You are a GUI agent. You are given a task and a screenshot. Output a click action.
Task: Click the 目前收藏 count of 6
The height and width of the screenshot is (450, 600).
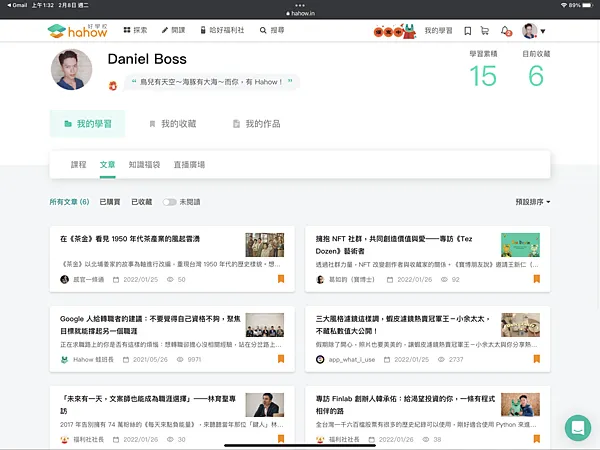pyautogui.click(x=536, y=75)
